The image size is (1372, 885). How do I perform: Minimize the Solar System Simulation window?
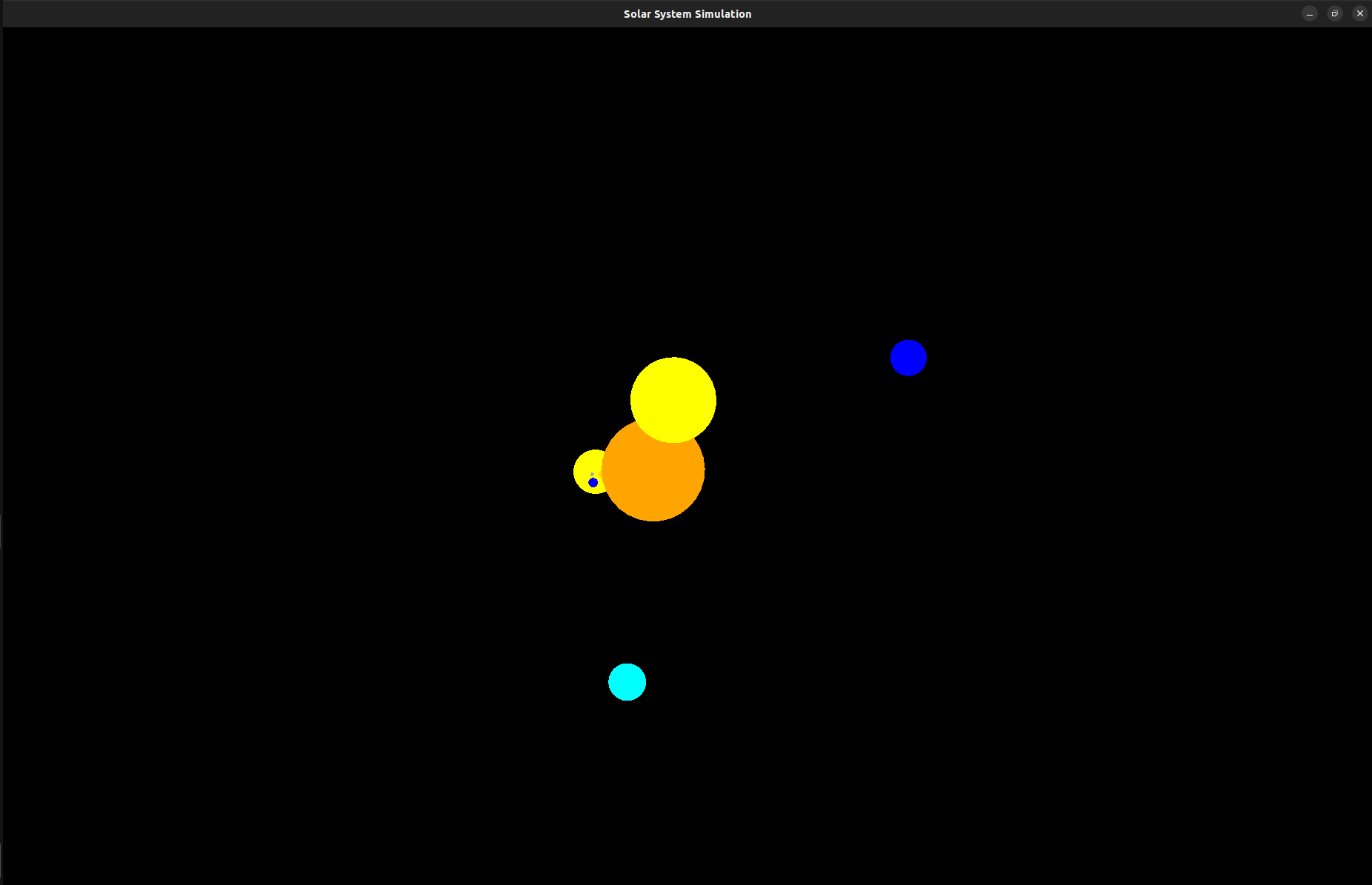coord(1310,13)
